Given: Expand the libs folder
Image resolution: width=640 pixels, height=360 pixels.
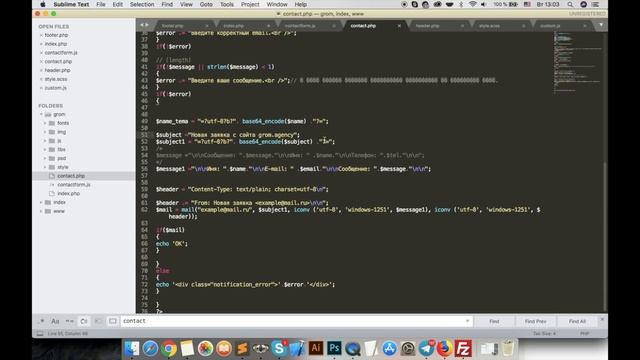Looking at the screenshot, I should point(45,149).
